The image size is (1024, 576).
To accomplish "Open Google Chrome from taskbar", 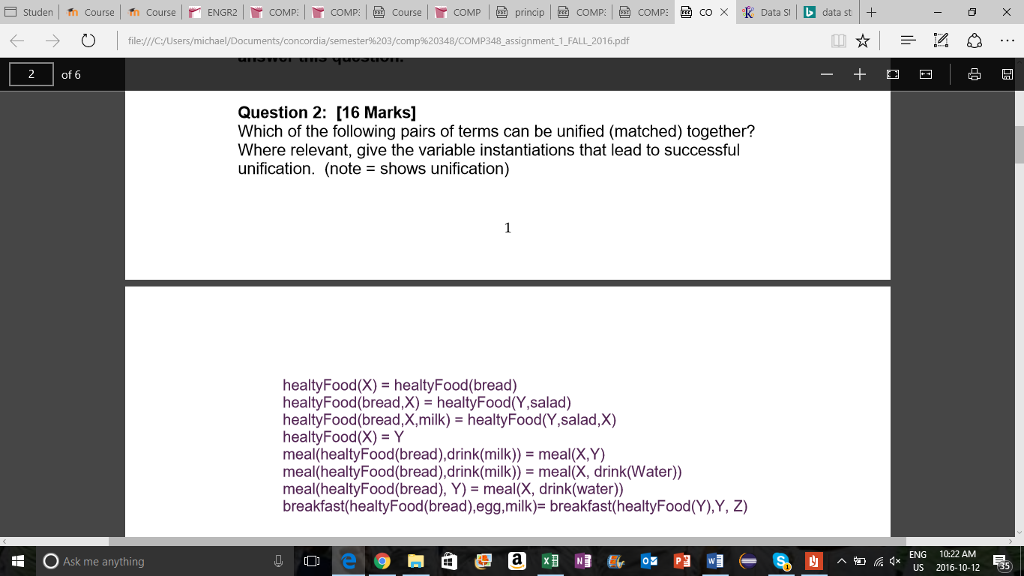I will (x=382, y=561).
